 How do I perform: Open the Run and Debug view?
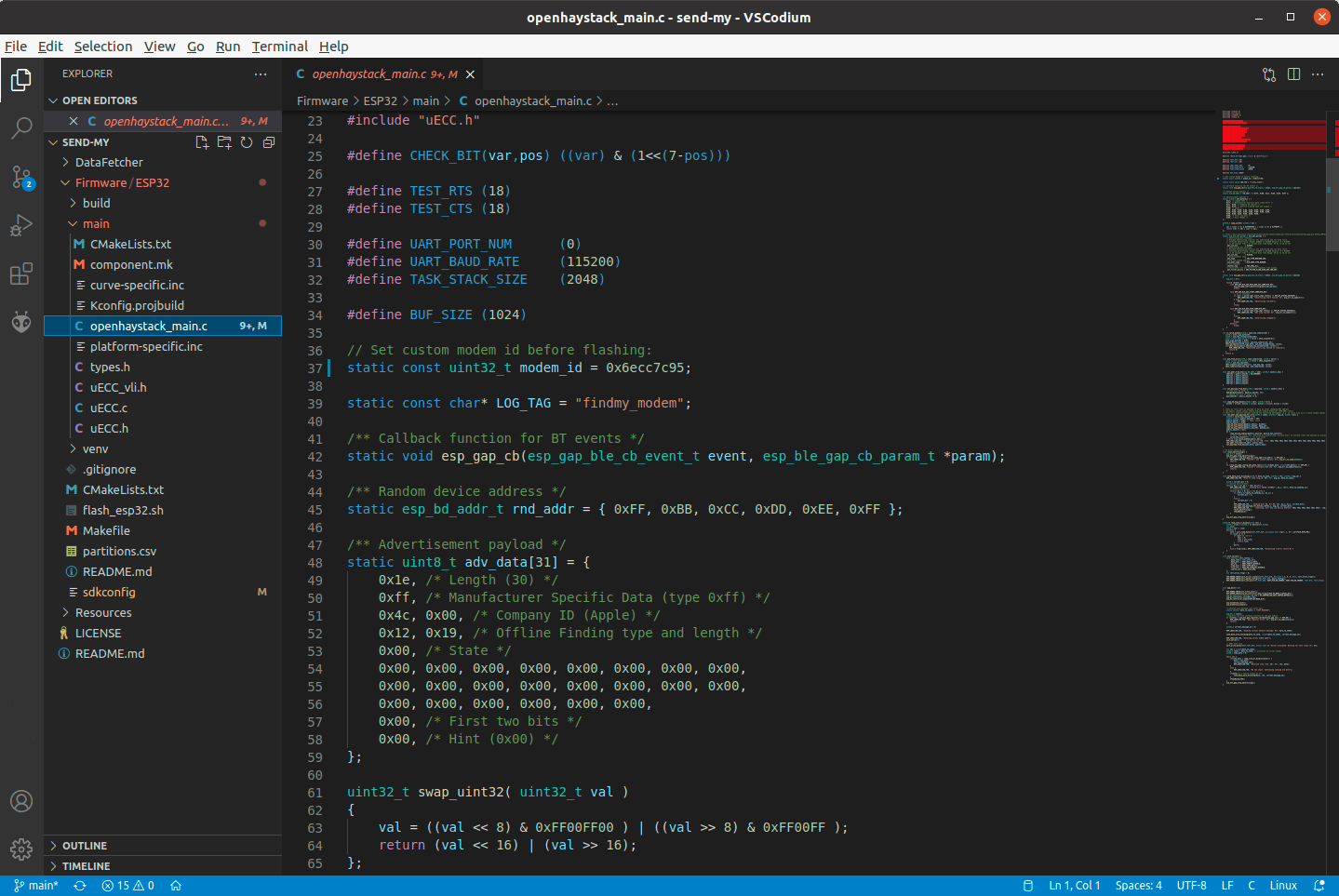click(21, 225)
